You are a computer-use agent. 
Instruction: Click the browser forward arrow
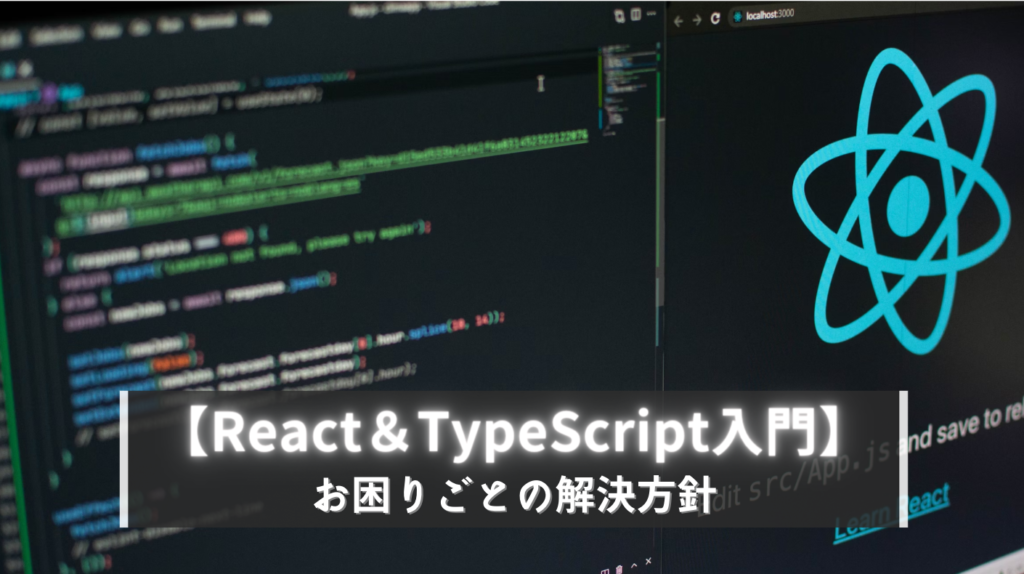[697, 20]
